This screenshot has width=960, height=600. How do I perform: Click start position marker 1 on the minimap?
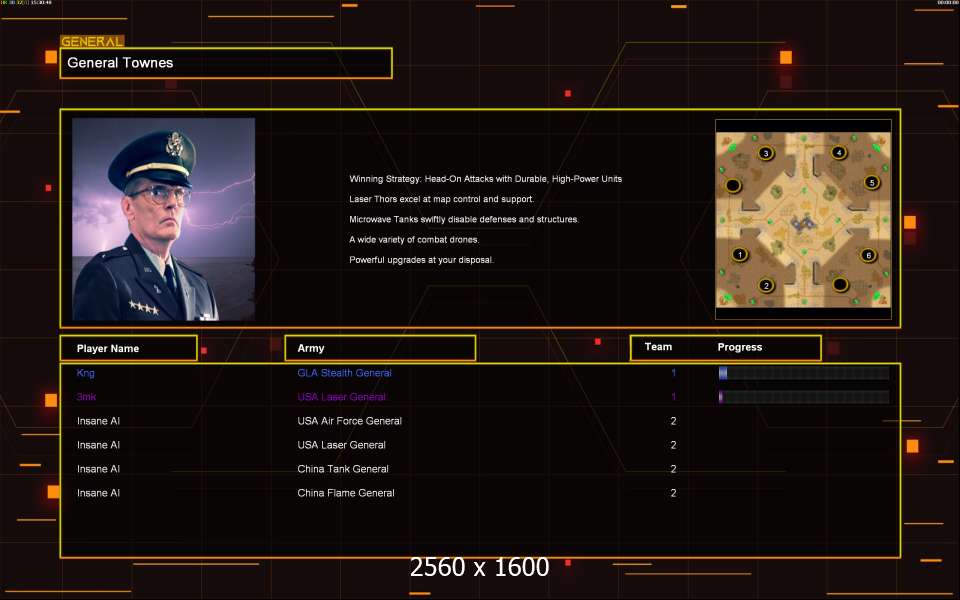coord(740,254)
